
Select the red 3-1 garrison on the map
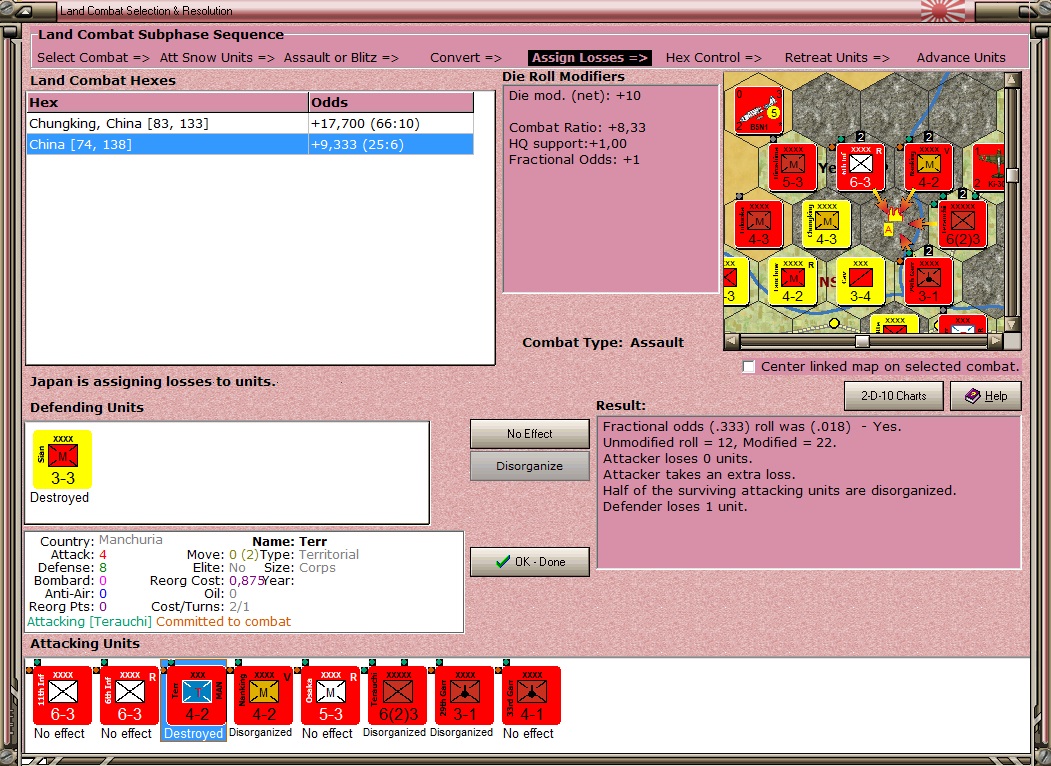click(x=928, y=281)
